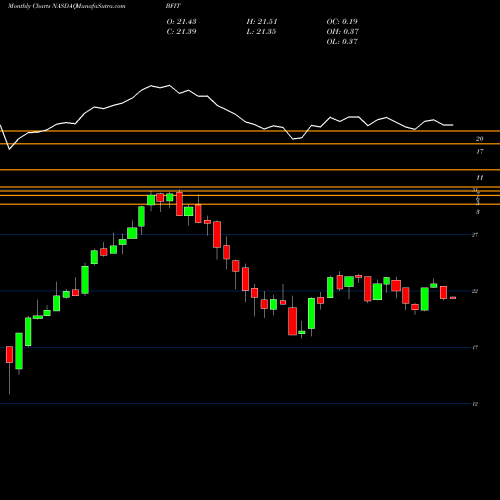The image size is (500, 500).
Task: Click the end of the white indicator line
Action: pos(452,125)
